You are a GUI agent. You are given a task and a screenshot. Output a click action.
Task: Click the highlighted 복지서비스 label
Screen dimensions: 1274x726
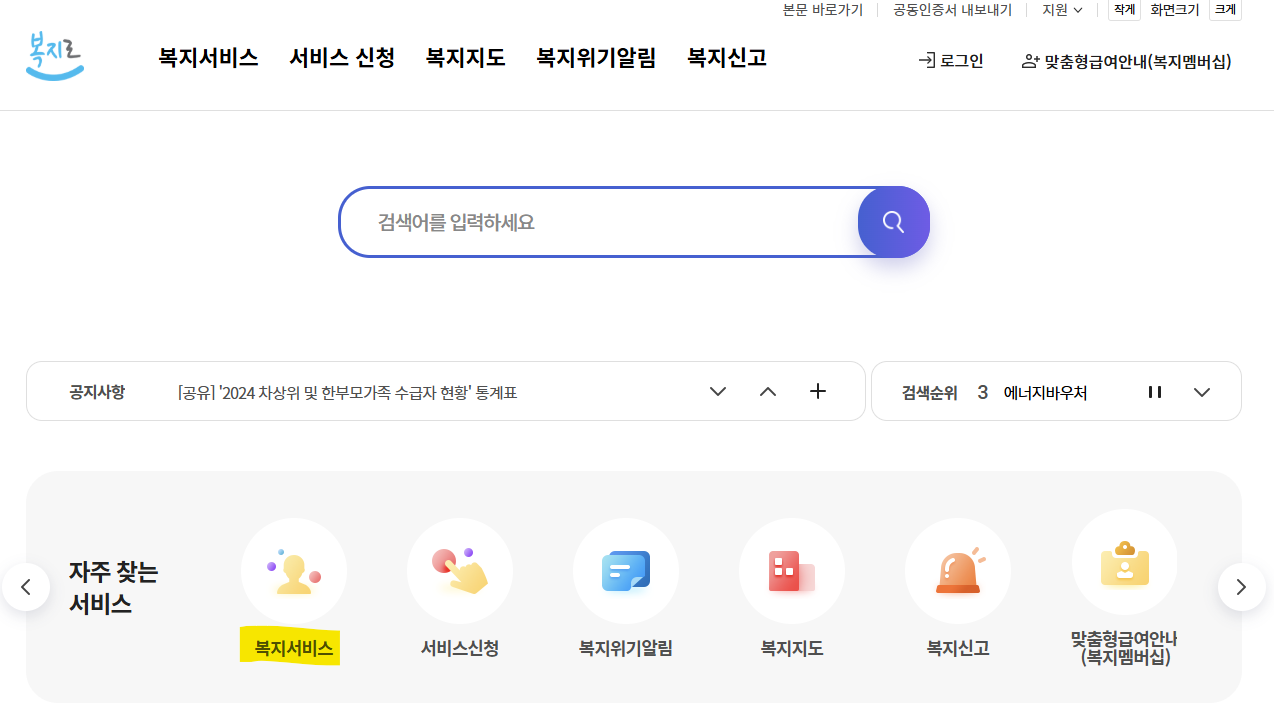tap(294, 648)
